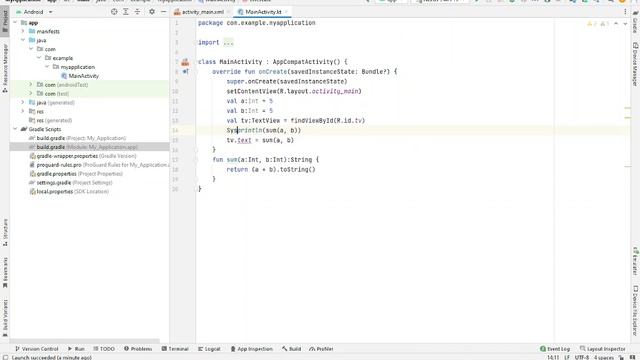
Task: Go to next highlighted problem arrow
Action: coord(625,24)
